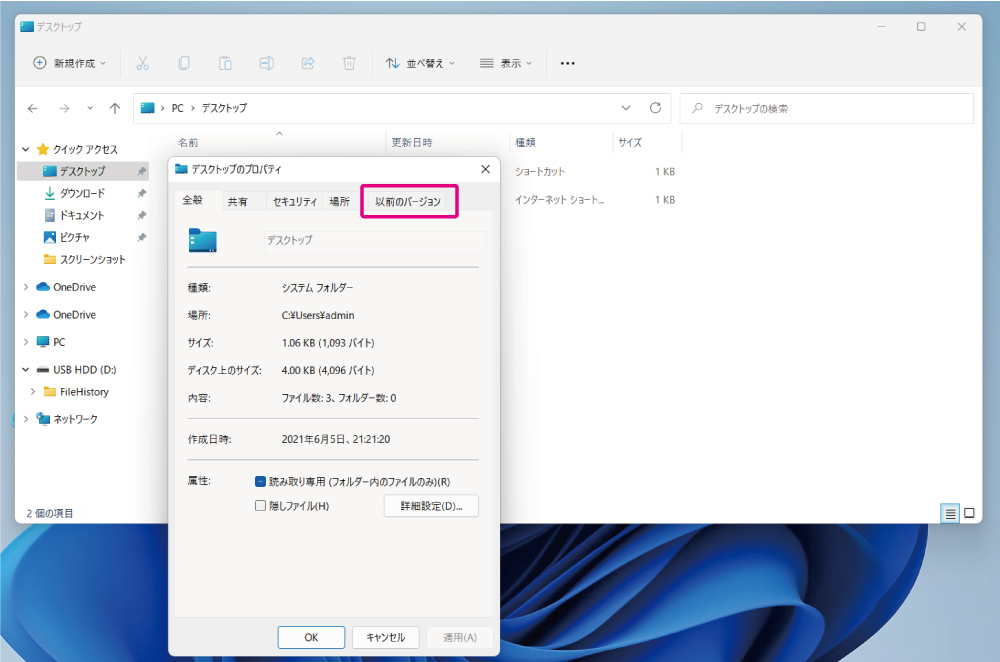The height and width of the screenshot is (662, 1000).
Task: Open the three-dot See more menu
Action: [x=567, y=63]
